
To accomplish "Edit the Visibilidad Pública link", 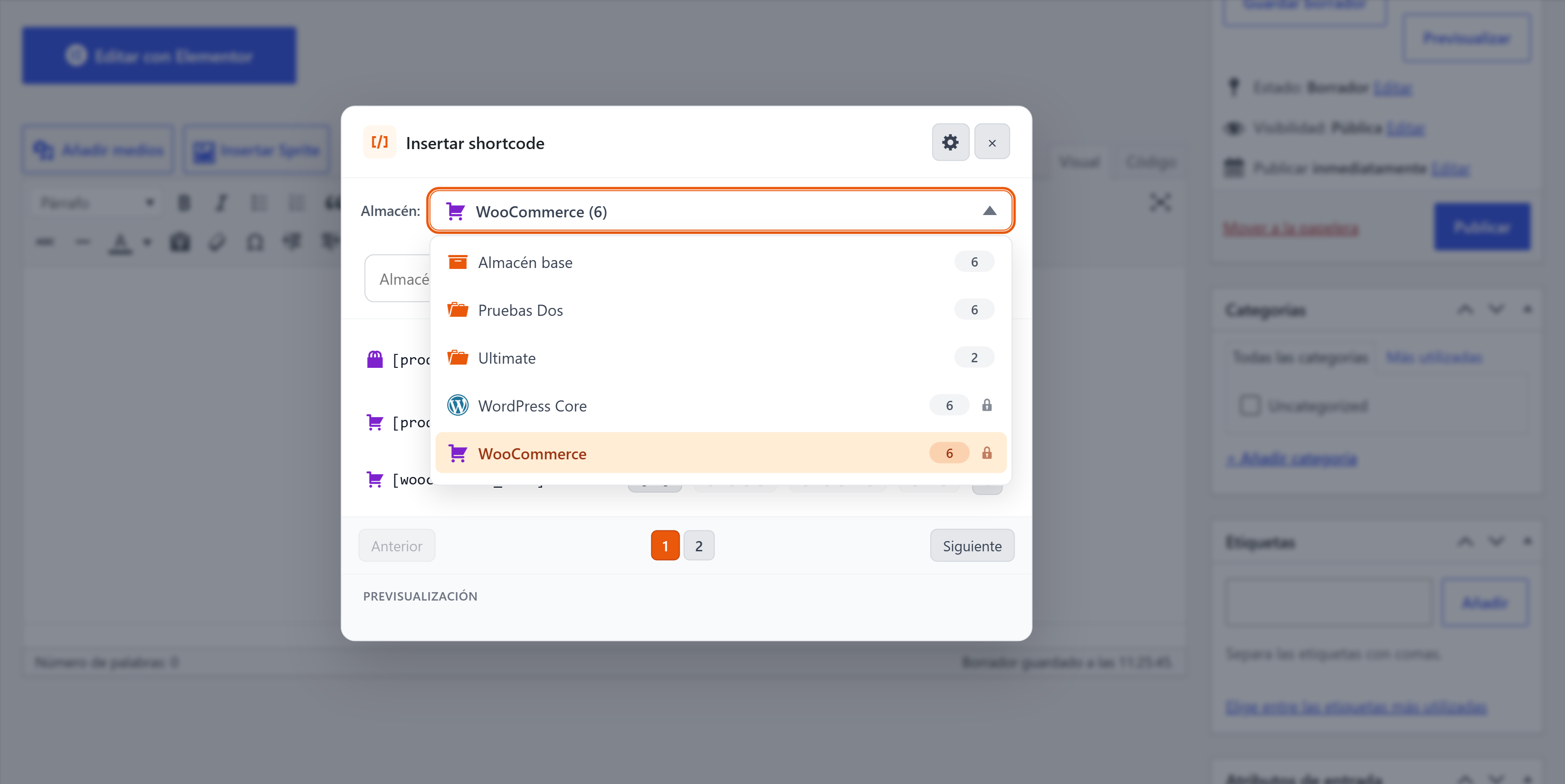I will pos(1406,128).
